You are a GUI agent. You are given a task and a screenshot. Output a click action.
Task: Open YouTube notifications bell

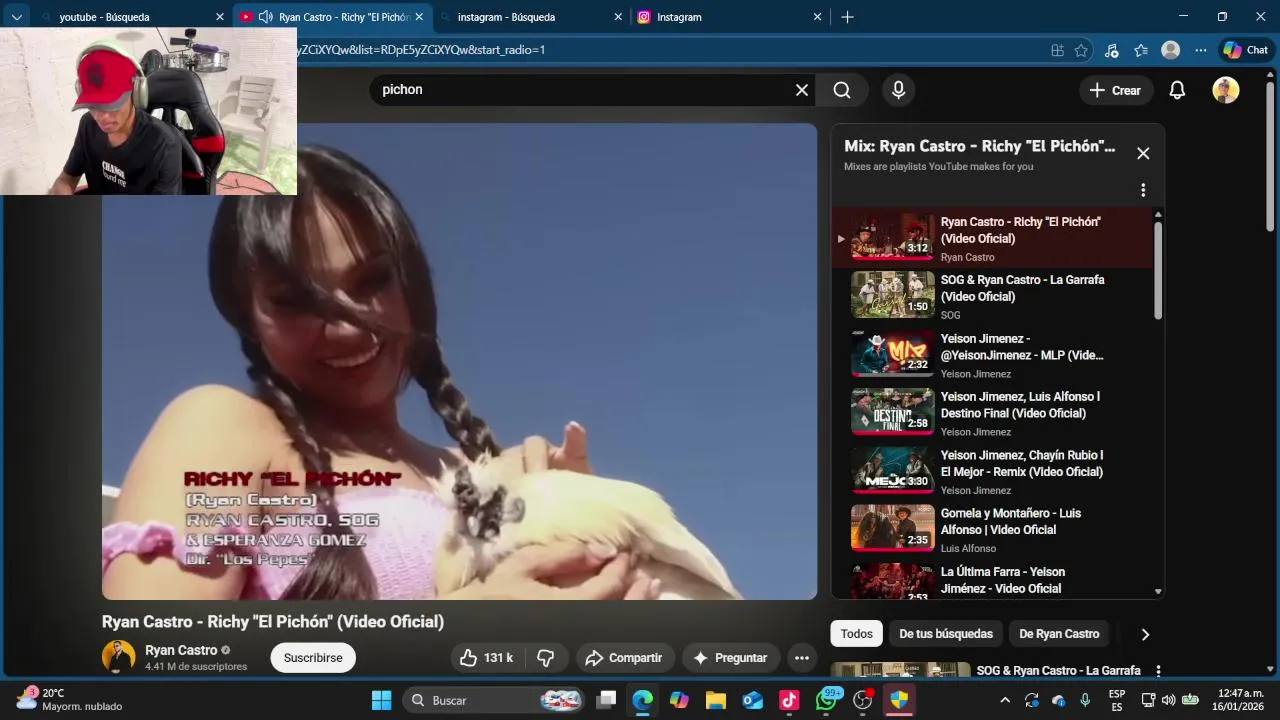tap(1177, 90)
